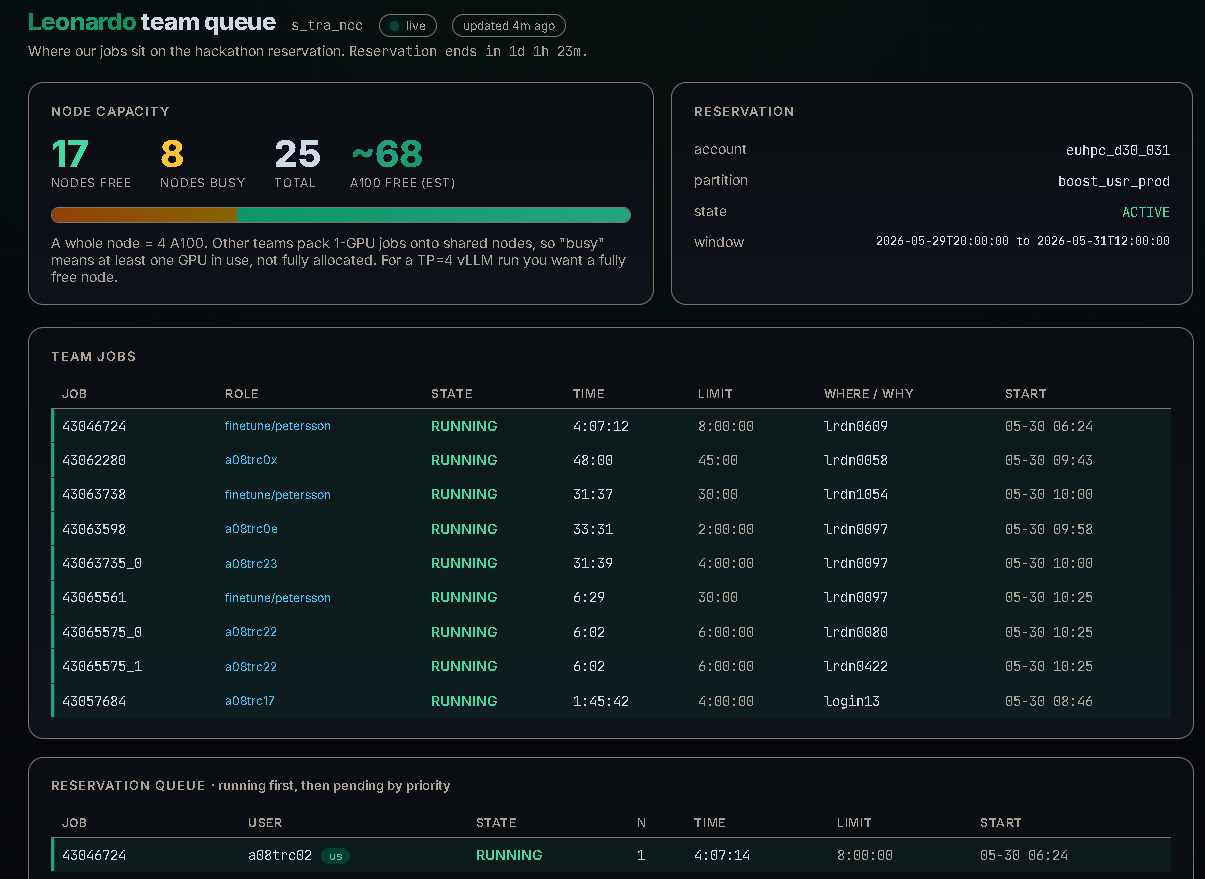The width and height of the screenshot is (1205, 879).
Task: Open a08trc22 link in row 43065575_1
Action: click(x=251, y=666)
